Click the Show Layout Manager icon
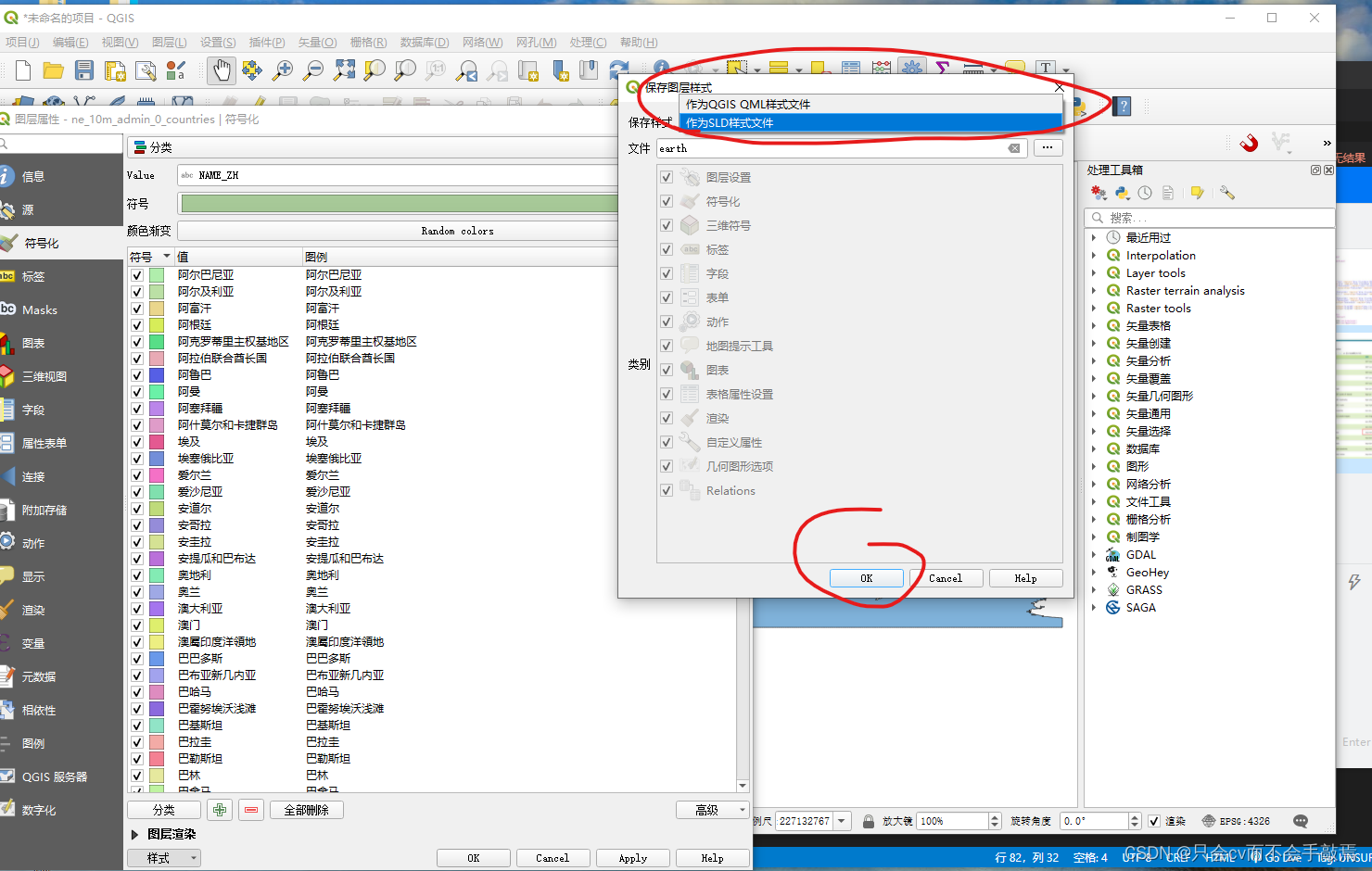Viewport: 1372px width, 871px height. click(x=146, y=70)
